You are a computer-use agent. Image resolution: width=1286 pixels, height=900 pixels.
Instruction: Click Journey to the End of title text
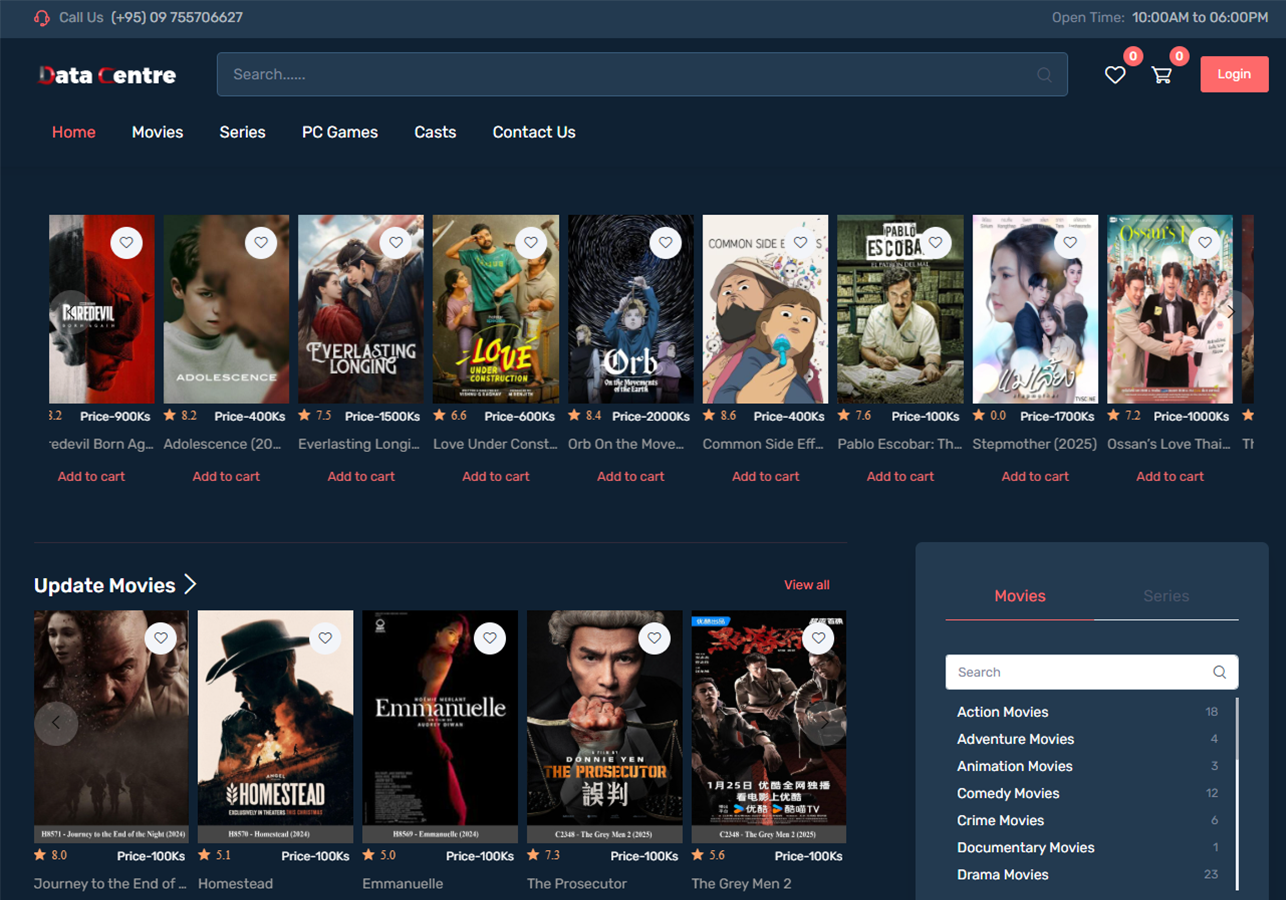tap(110, 883)
